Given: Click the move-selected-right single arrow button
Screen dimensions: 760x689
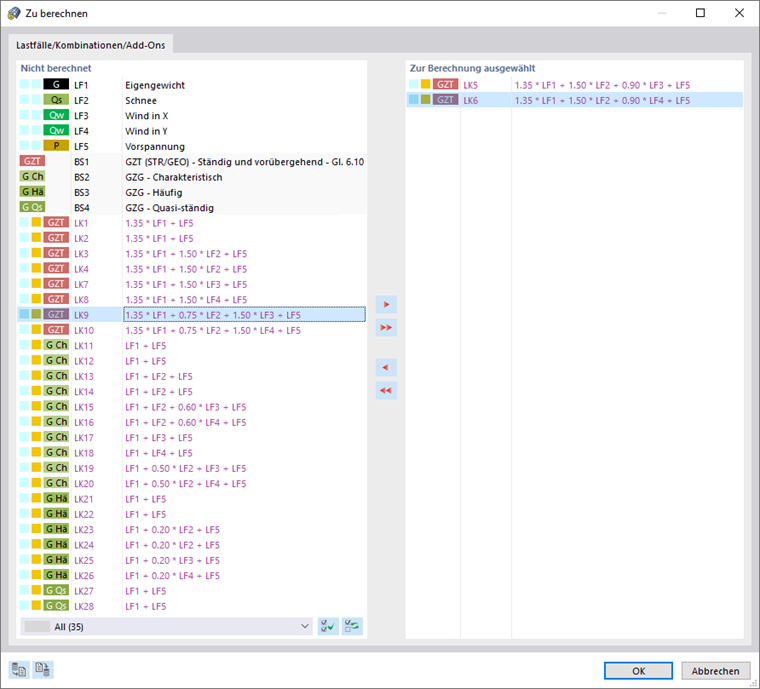Looking at the screenshot, I should point(386,304).
